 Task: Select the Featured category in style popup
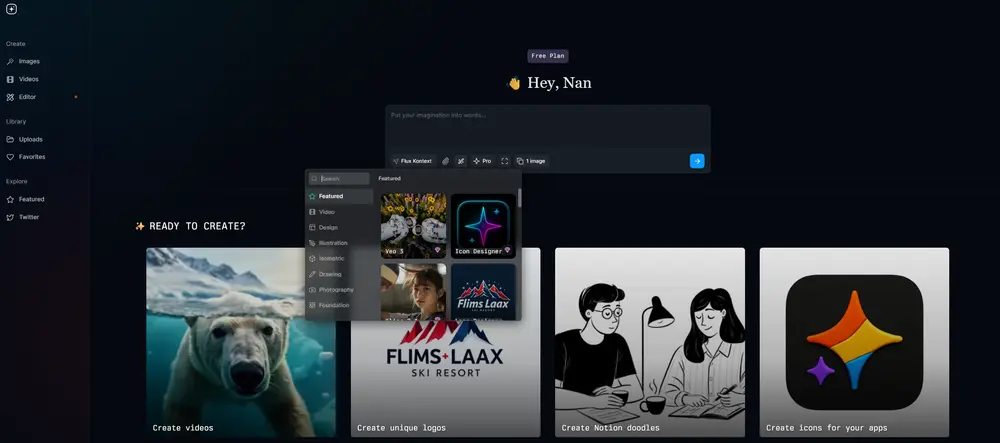click(331, 196)
